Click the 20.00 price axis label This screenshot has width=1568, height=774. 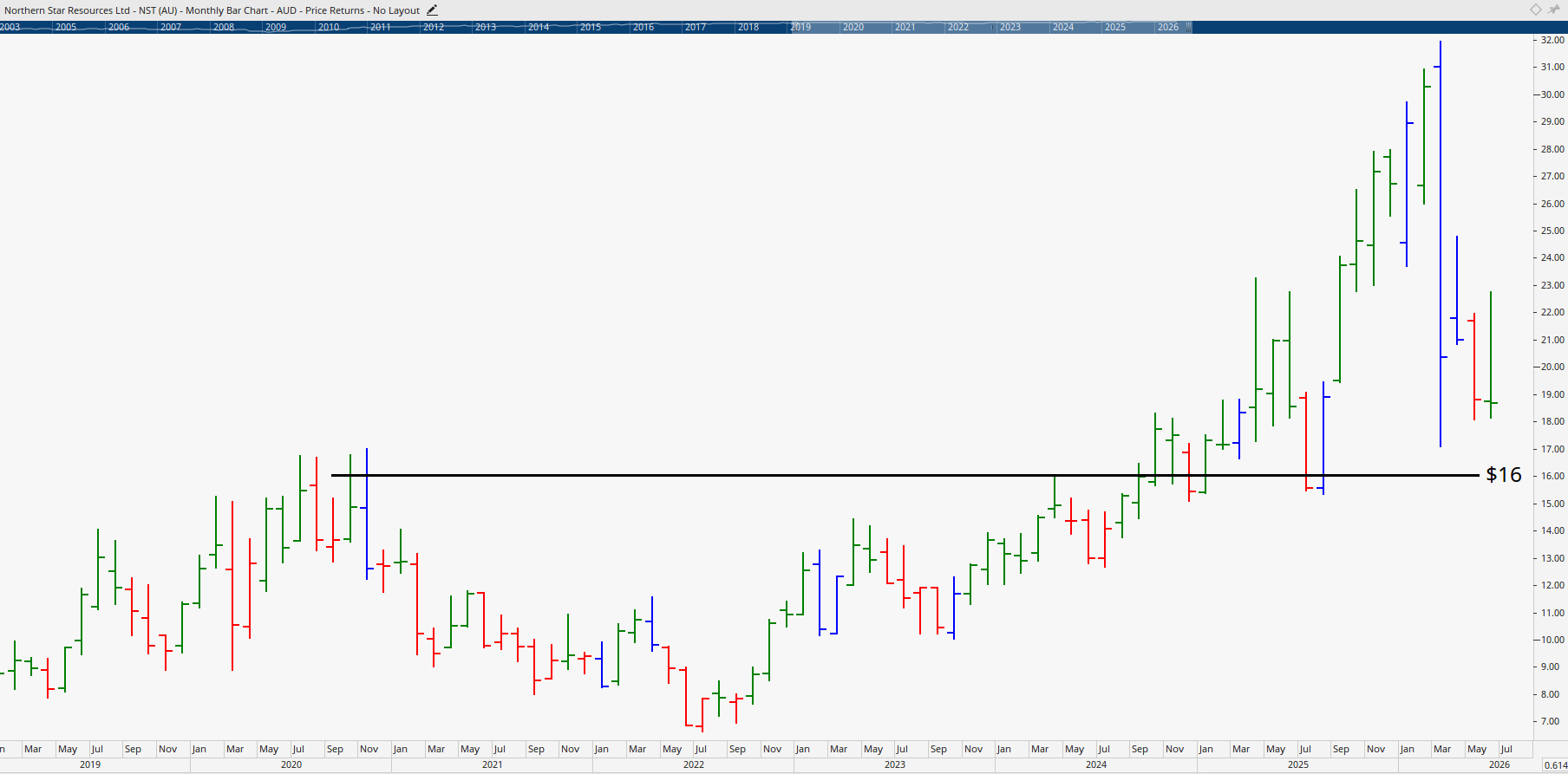pyautogui.click(x=1552, y=367)
